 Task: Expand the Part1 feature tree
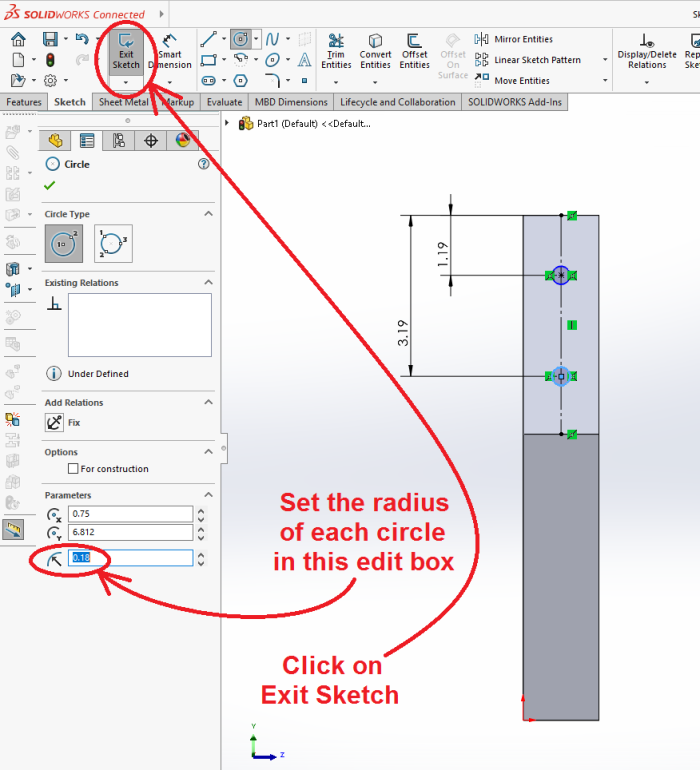point(228,124)
